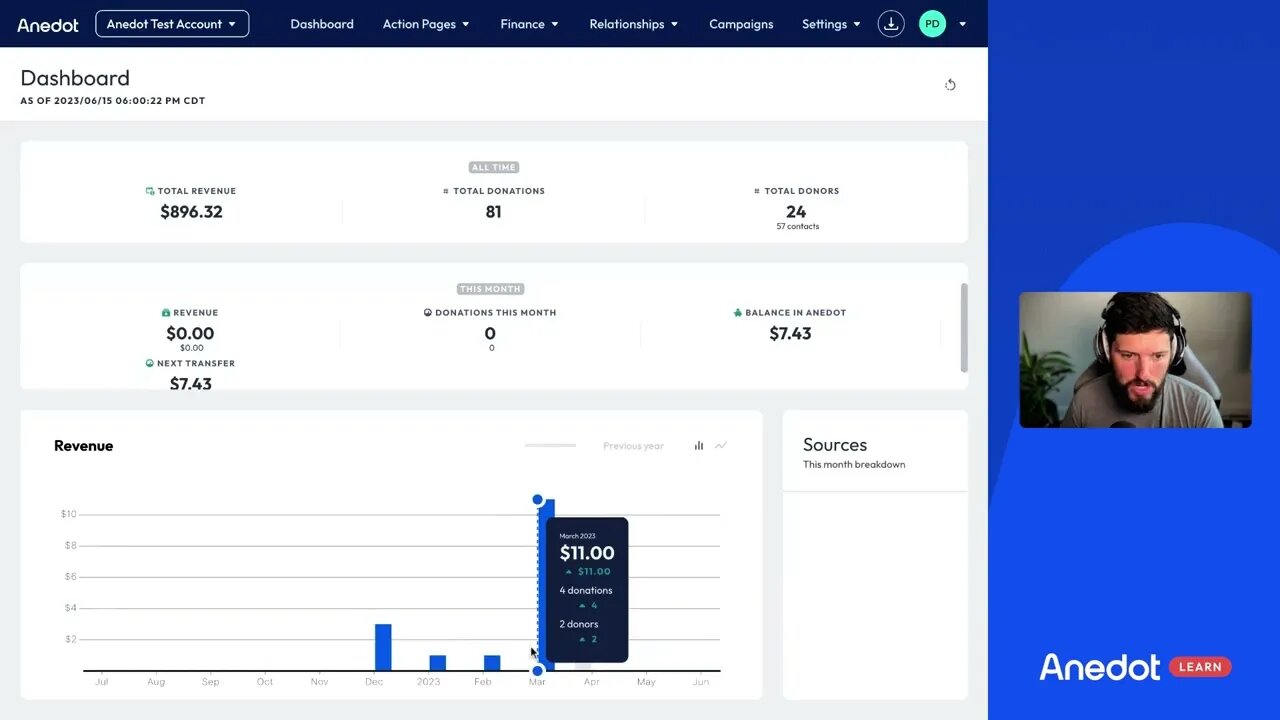Image resolution: width=1280 pixels, height=720 pixels.
Task: Click the ALL TIME badge
Action: pos(494,168)
